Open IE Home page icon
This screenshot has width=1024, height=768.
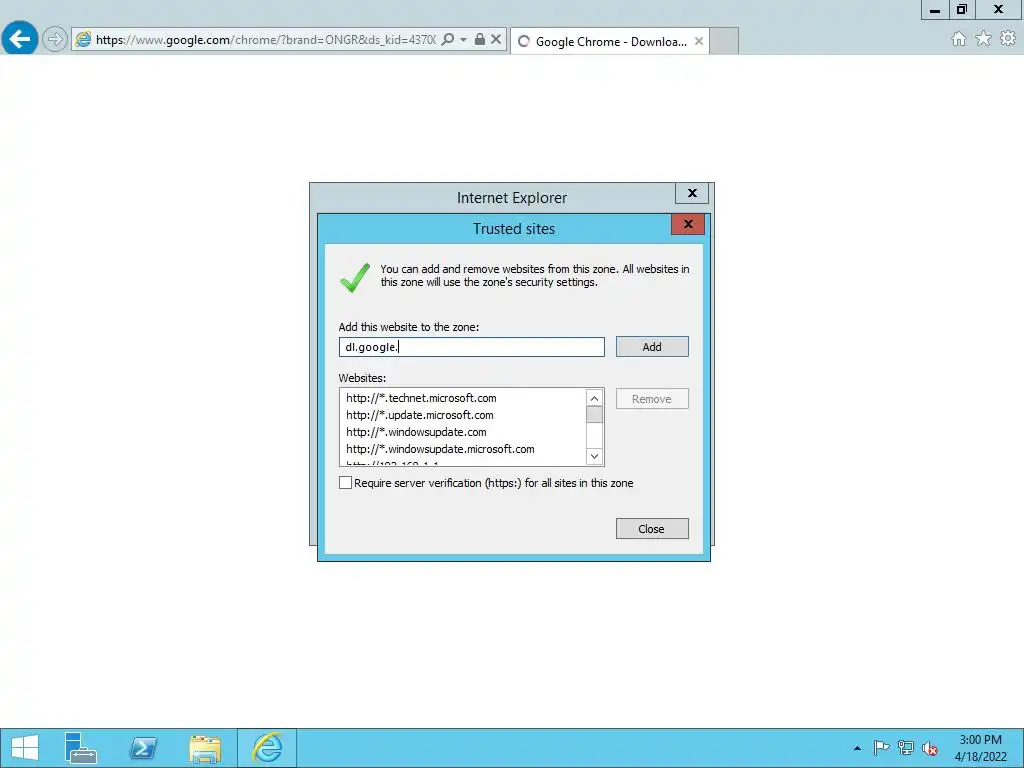[958, 39]
